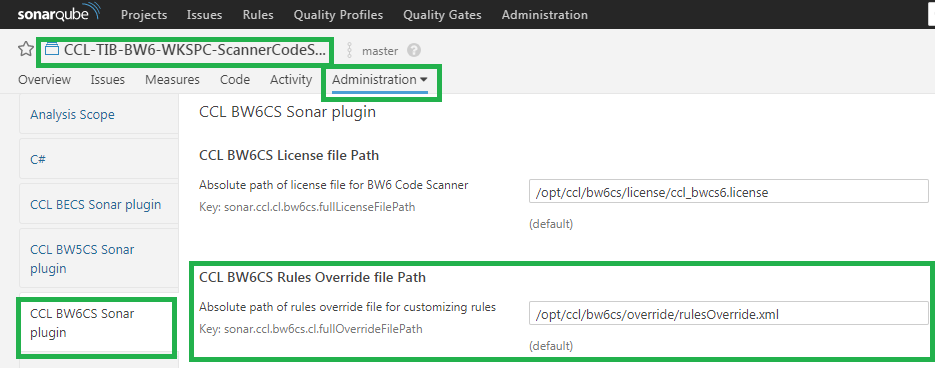Switch to project Issues tab

[108, 79]
